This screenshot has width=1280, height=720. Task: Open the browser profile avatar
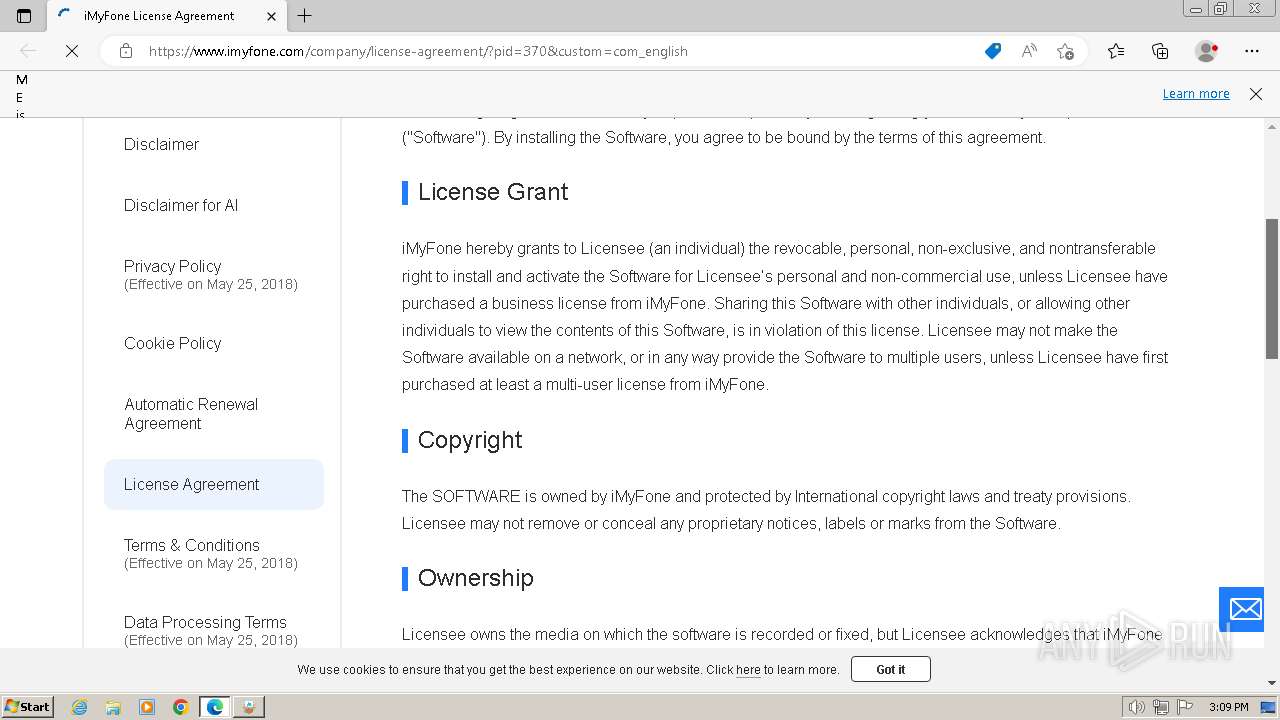(x=1206, y=51)
